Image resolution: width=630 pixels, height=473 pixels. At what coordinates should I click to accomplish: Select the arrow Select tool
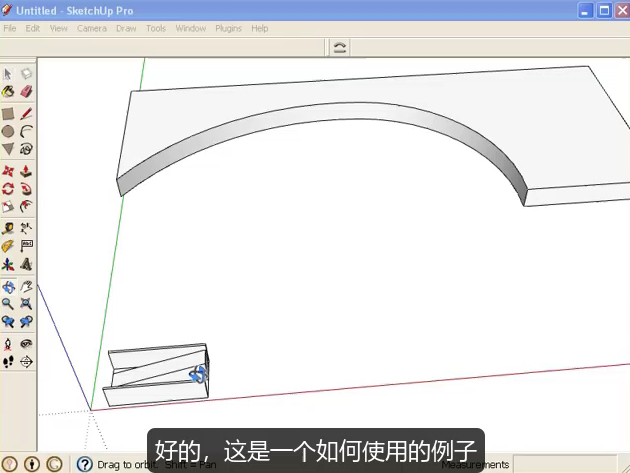click(8, 74)
